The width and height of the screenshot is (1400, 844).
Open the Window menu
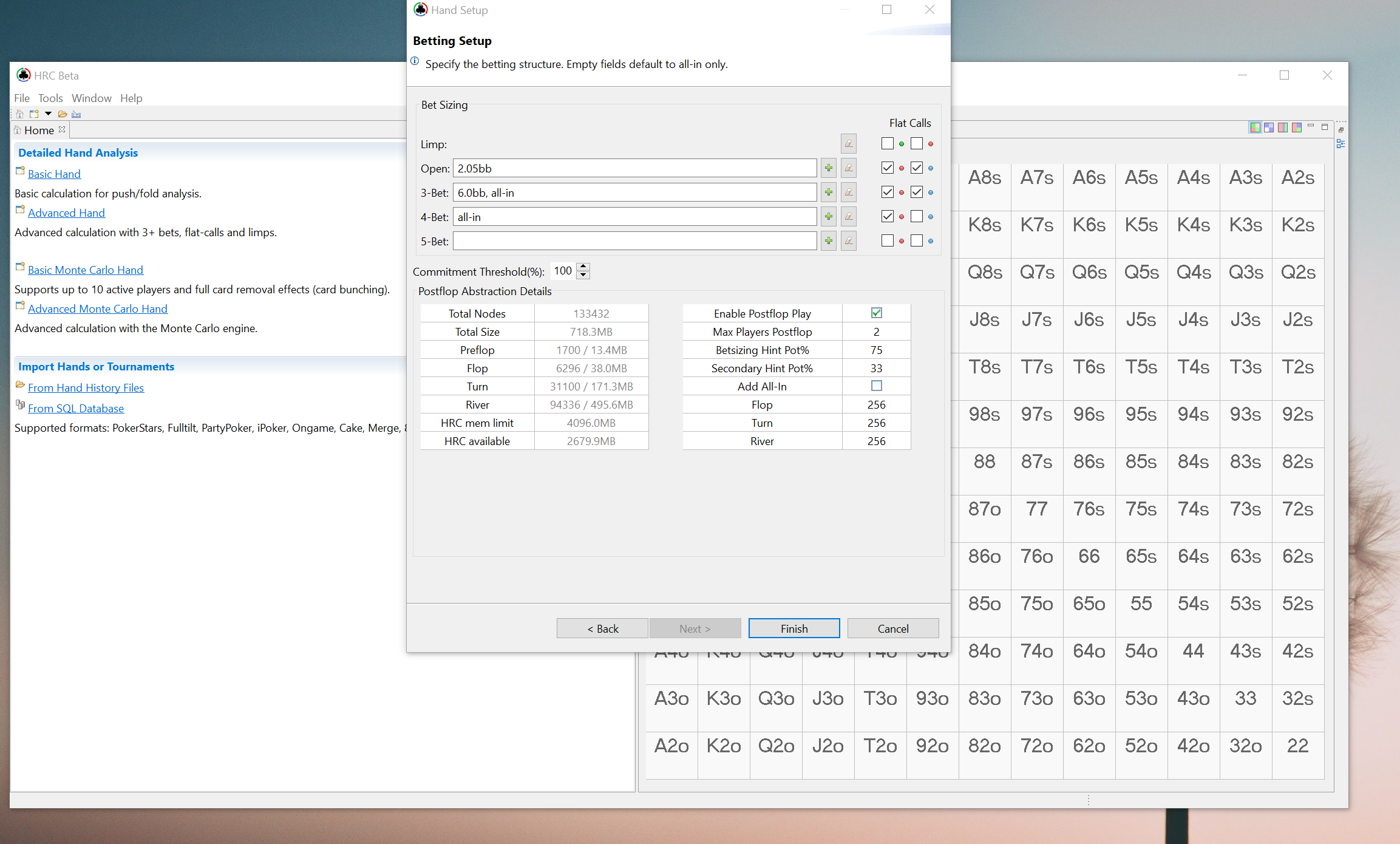point(91,98)
